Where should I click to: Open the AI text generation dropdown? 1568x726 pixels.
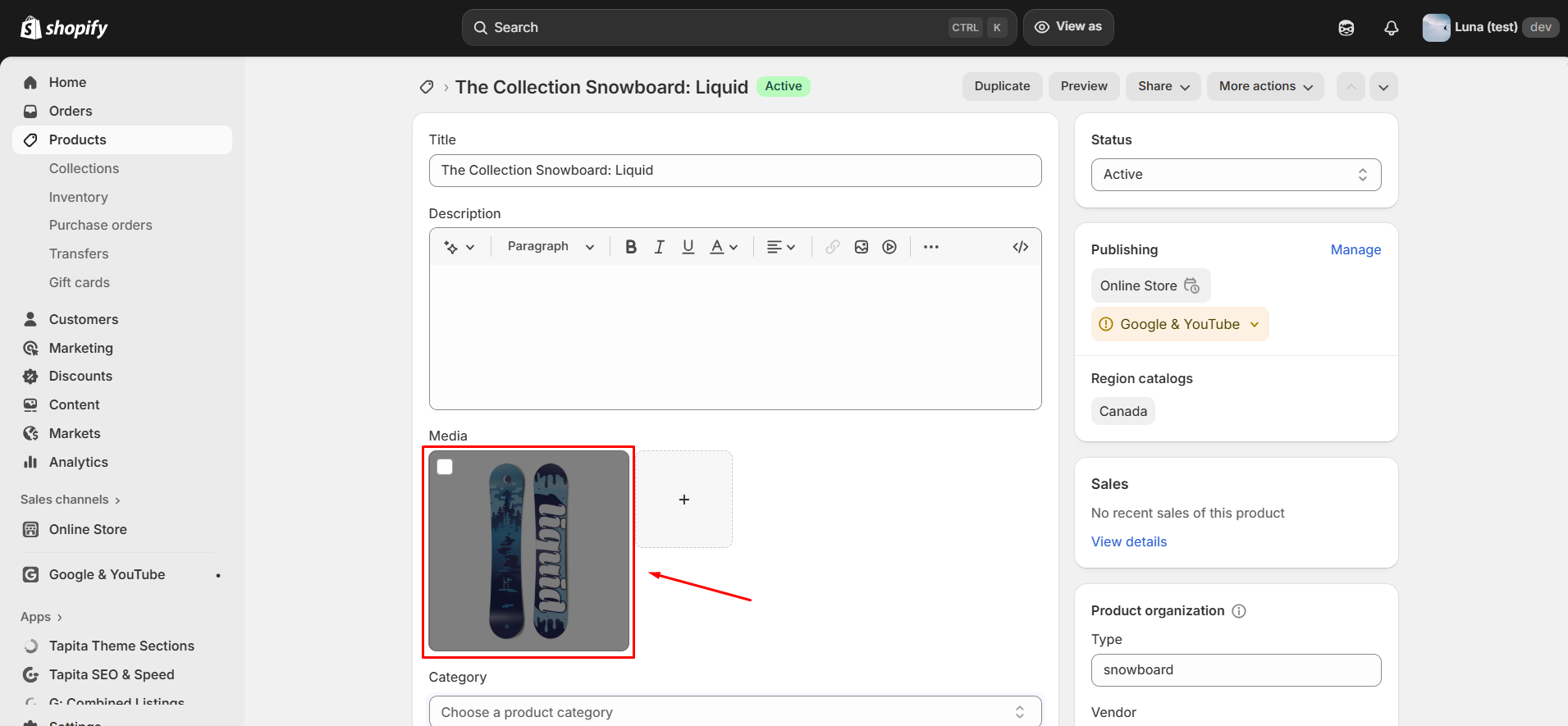(x=459, y=247)
